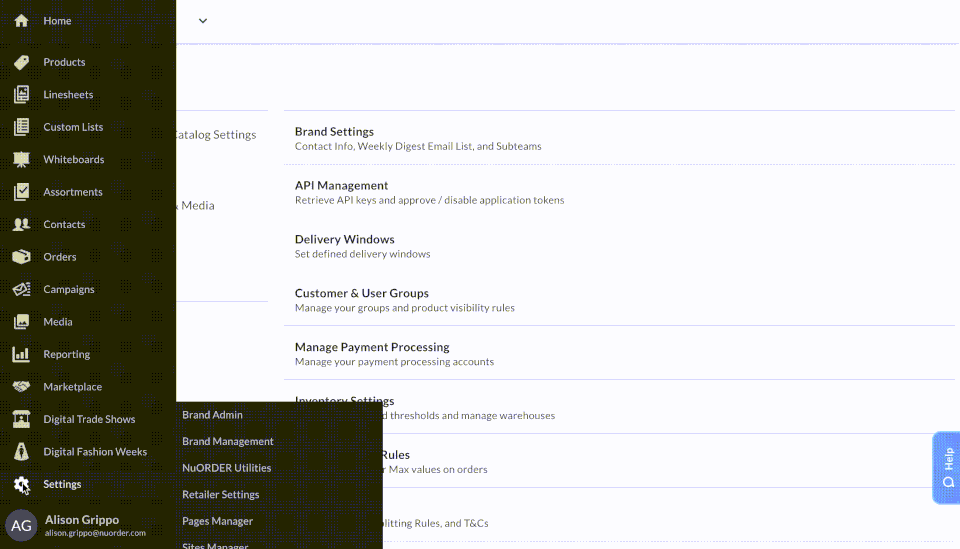Click the Products tag icon
This screenshot has width=960, height=549.
pyautogui.click(x=21, y=62)
